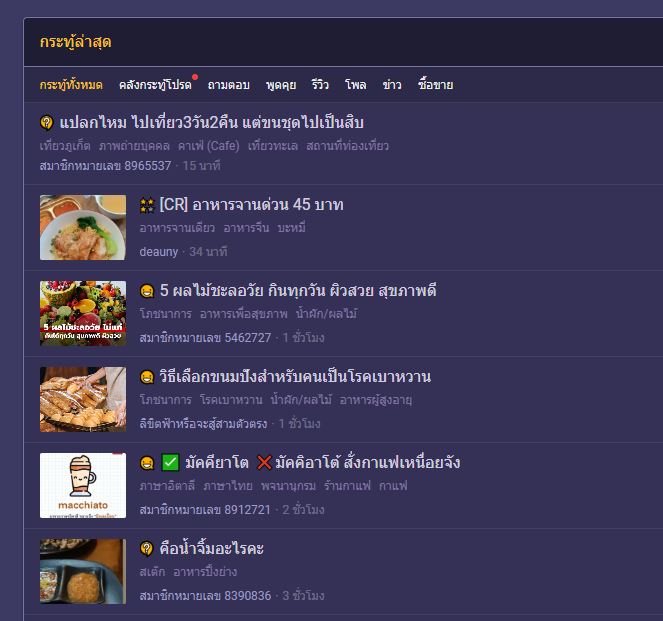Screen dimensions: 663x621
Task: Click question icon beside the 3วัน2คืน topic
Action: [47, 123]
